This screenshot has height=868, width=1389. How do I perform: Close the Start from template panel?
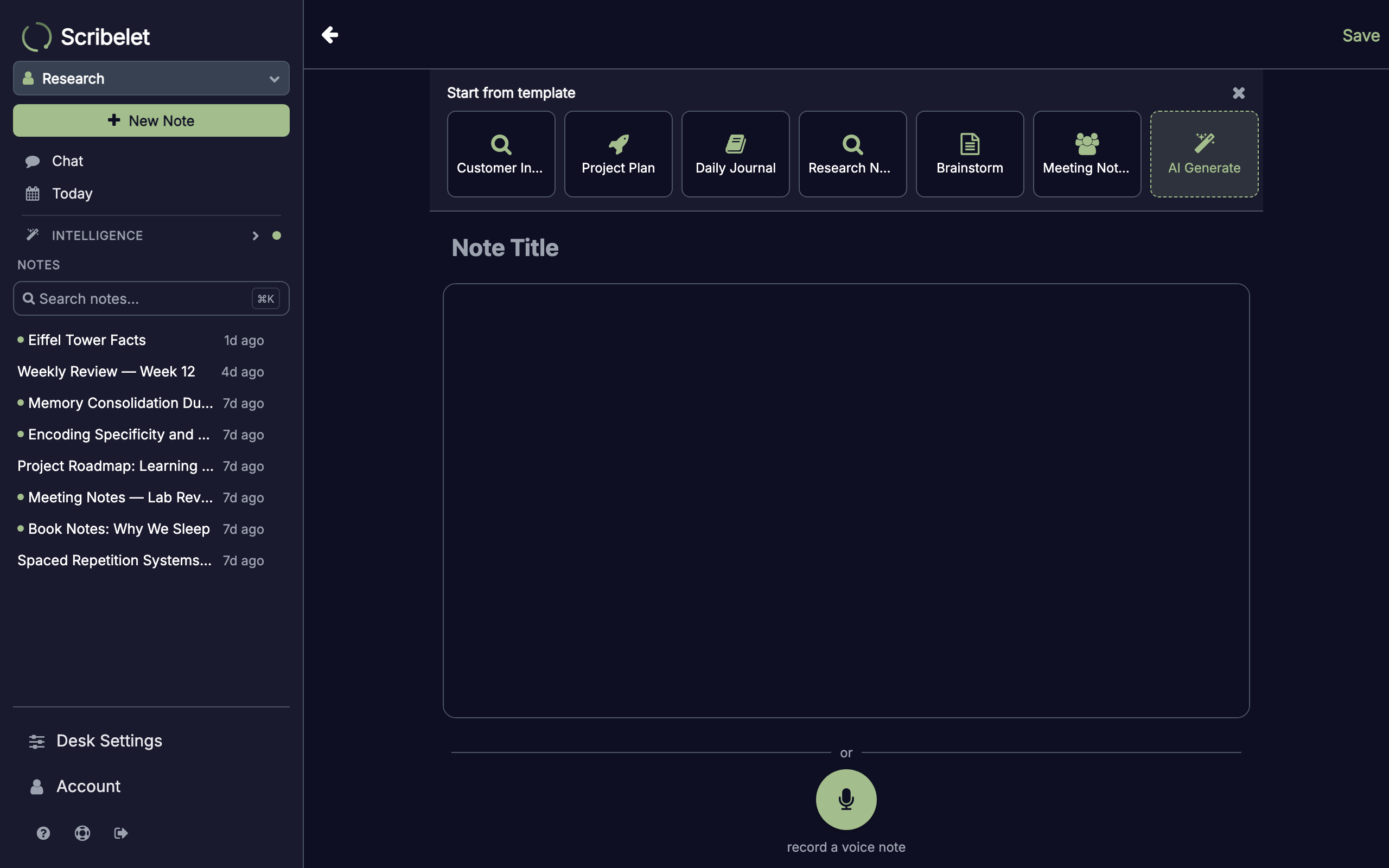coord(1239,93)
